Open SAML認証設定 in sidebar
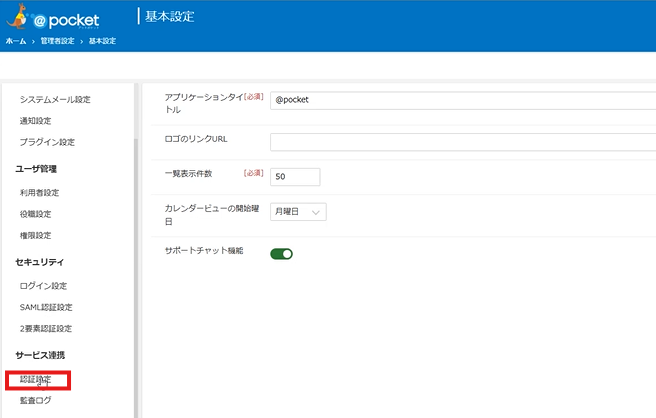This screenshot has height=418, width=656. pyautogui.click(x=46, y=308)
